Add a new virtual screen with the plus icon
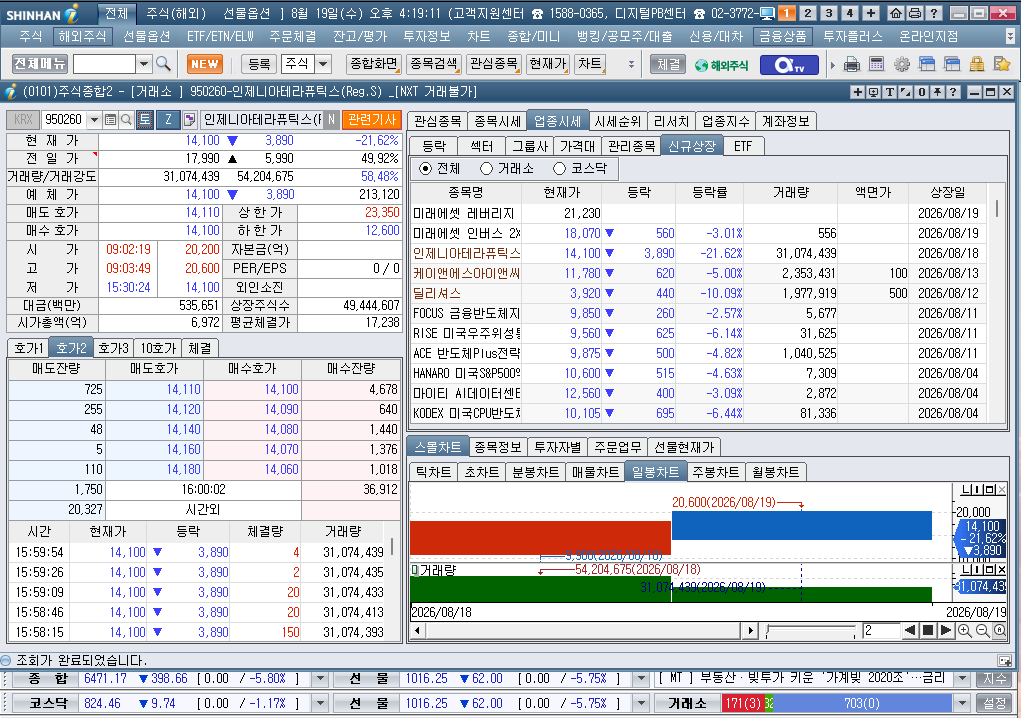Screen dimensions: 1021x718 [871, 13]
